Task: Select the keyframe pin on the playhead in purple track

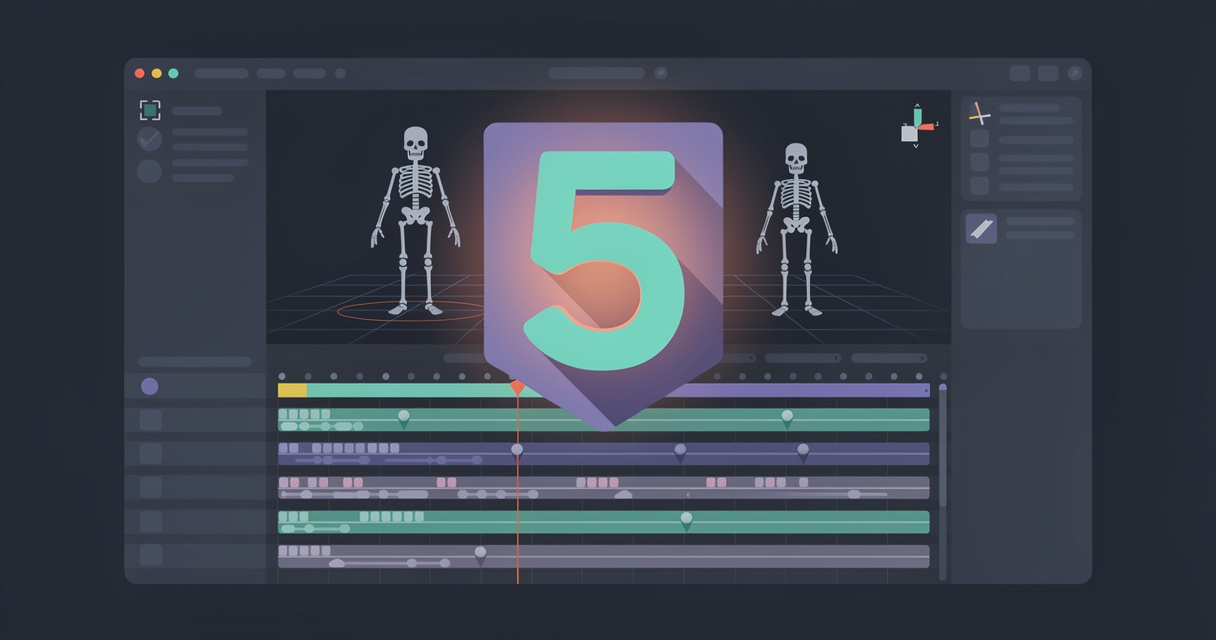Action: (517, 451)
